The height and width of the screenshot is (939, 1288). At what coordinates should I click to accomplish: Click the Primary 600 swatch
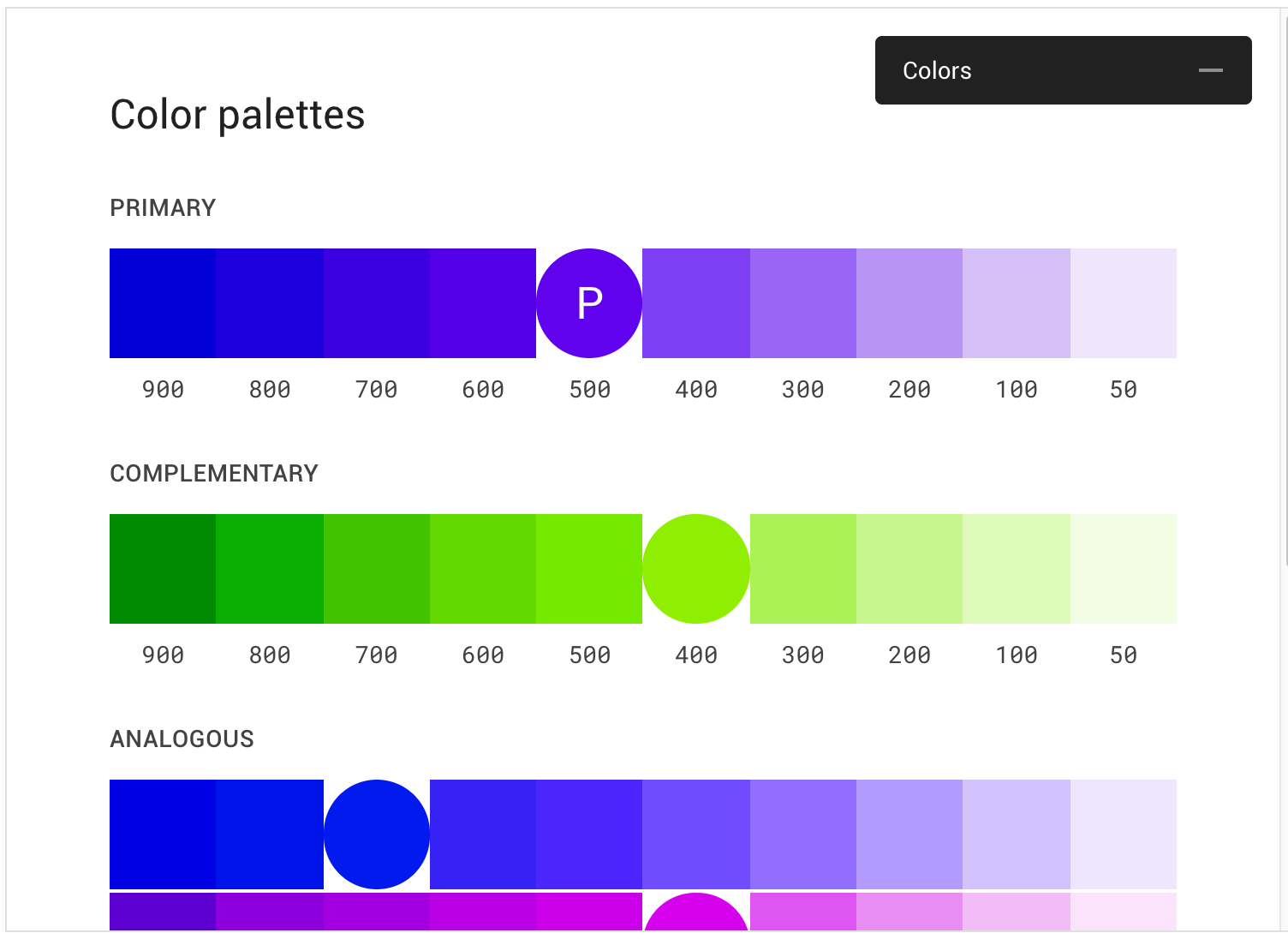[483, 303]
